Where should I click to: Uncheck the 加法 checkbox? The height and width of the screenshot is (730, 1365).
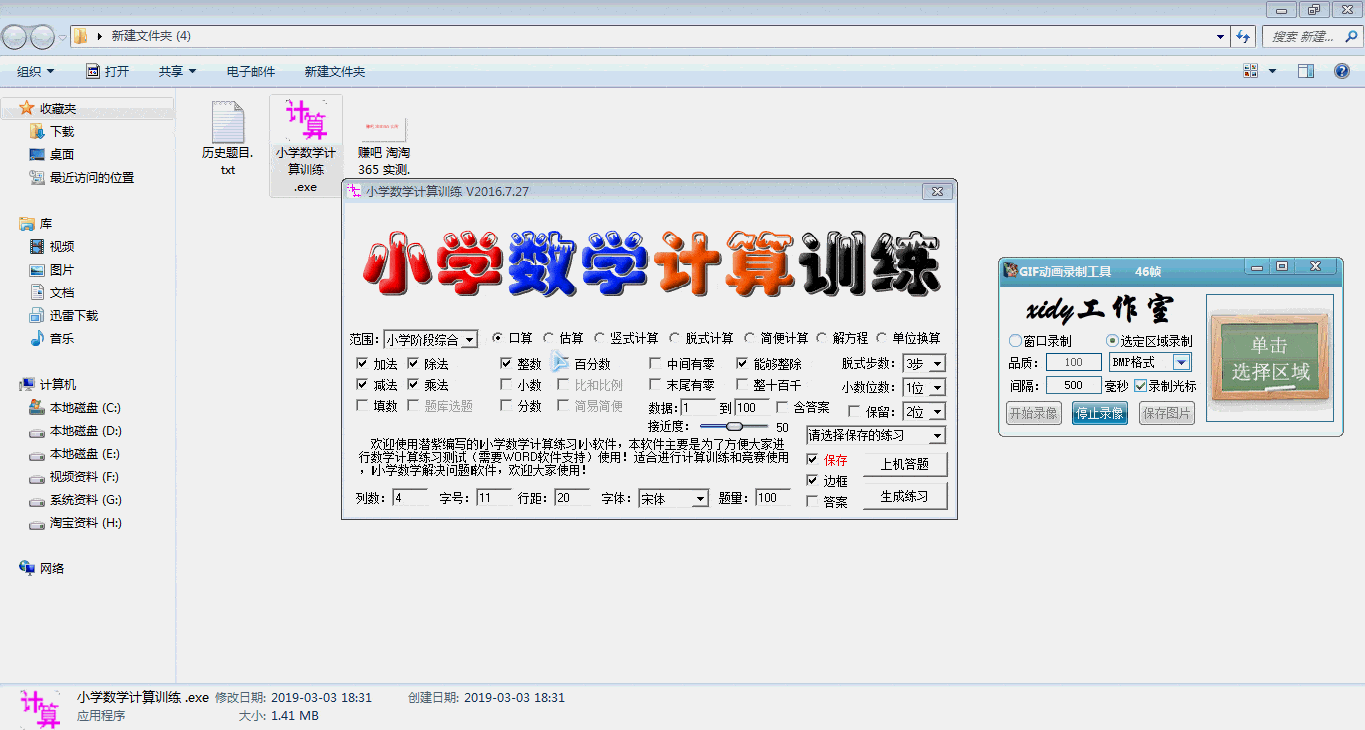(x=362, y=364)
